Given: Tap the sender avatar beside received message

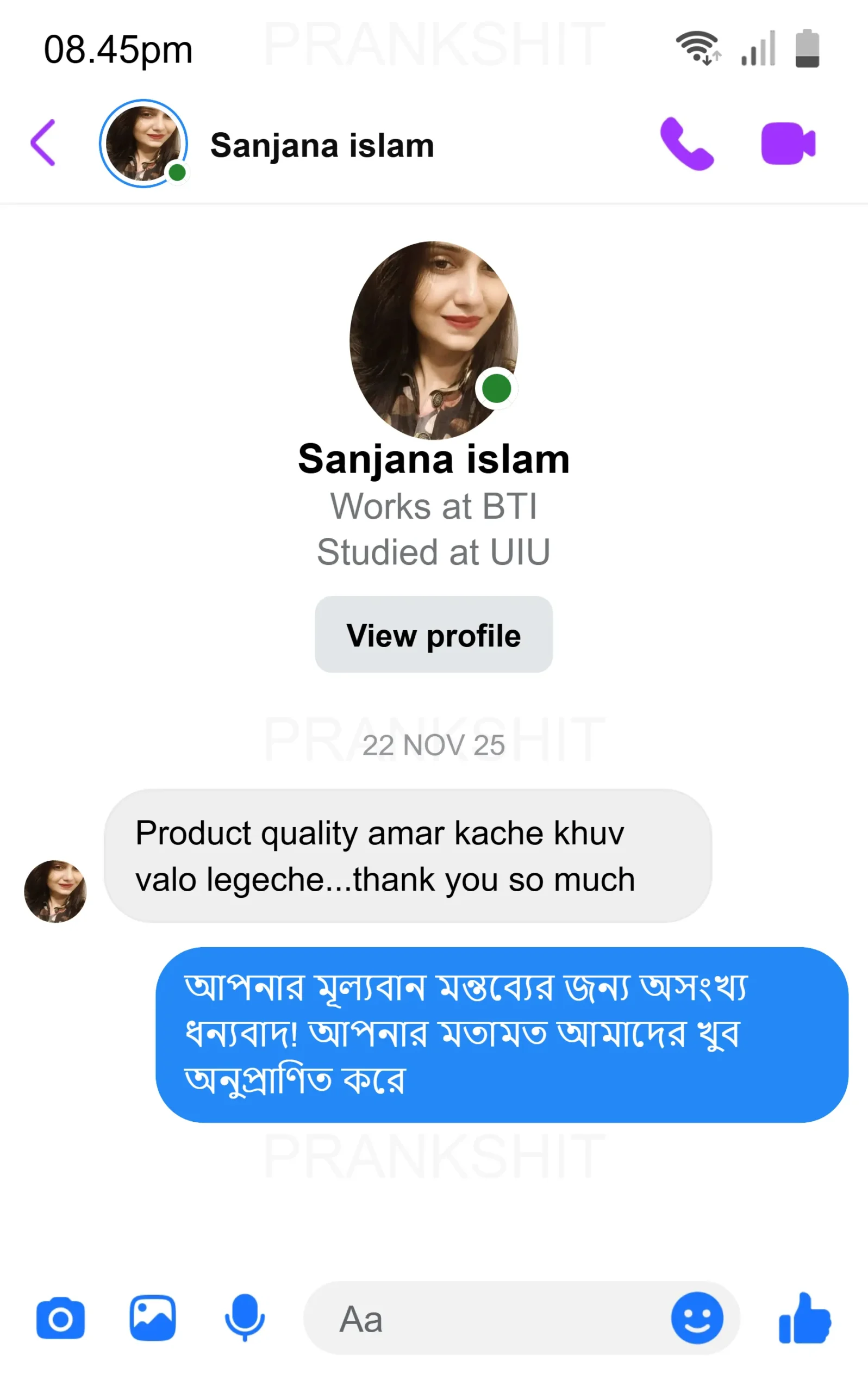Looking at the screenshot, I should [55, 891].
